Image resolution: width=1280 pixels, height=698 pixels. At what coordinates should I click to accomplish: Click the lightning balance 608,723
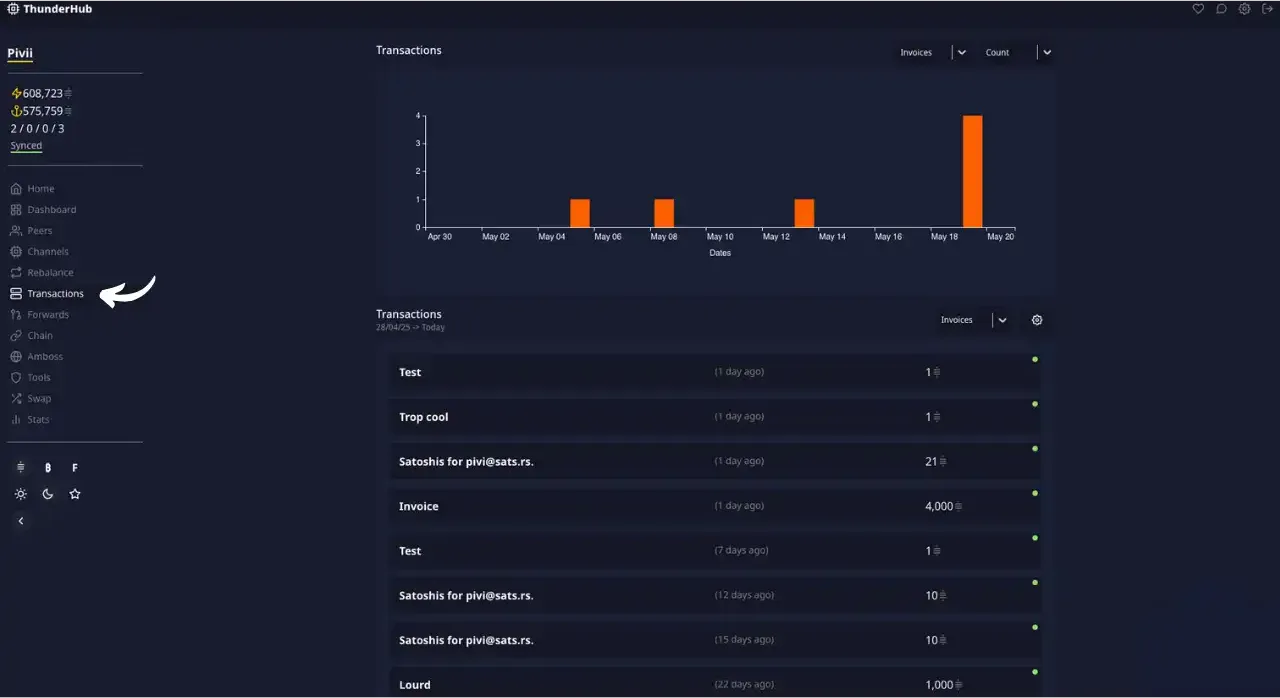pos(42,93)
